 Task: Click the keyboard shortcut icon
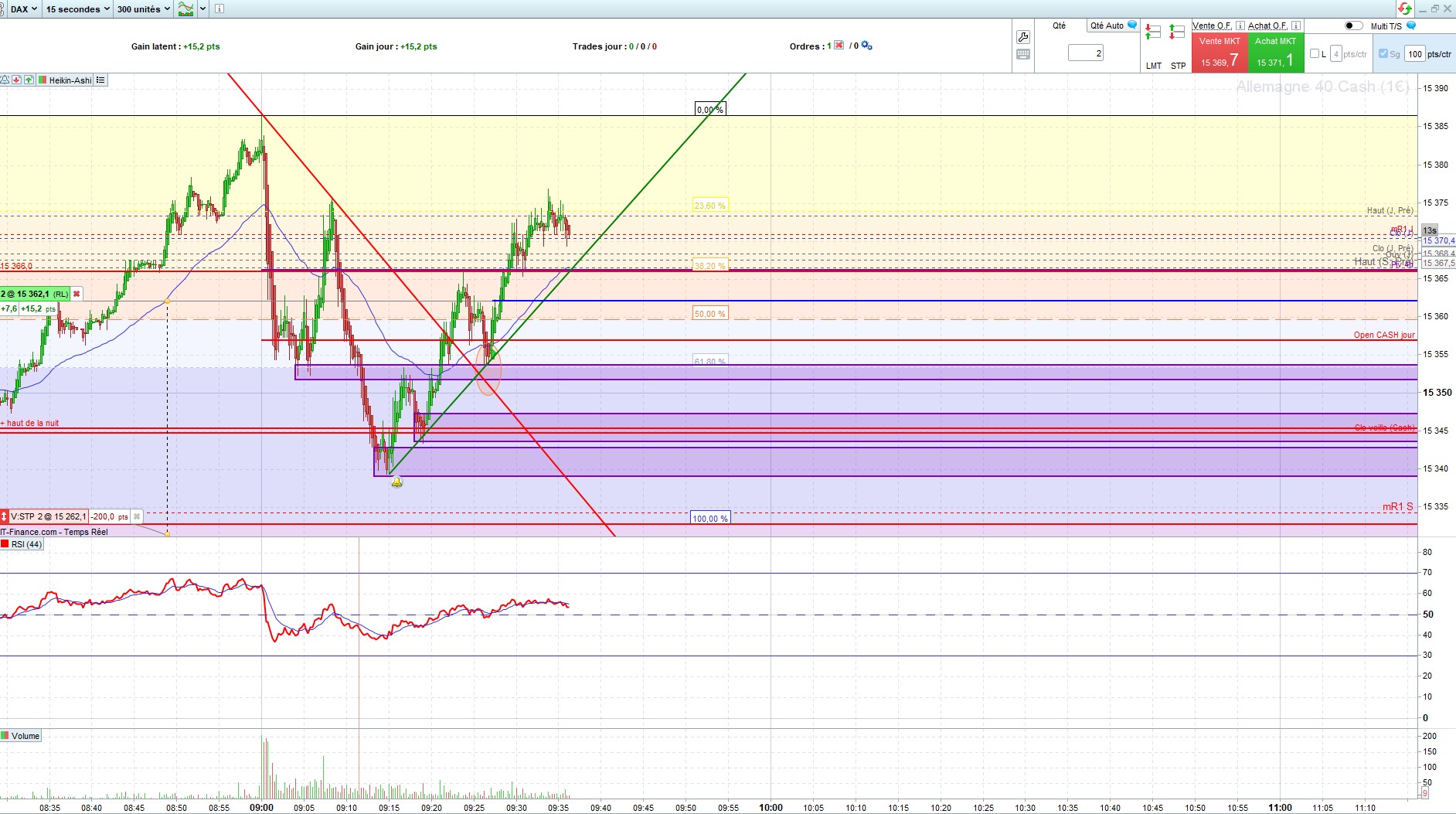(x=1023, y=54)
